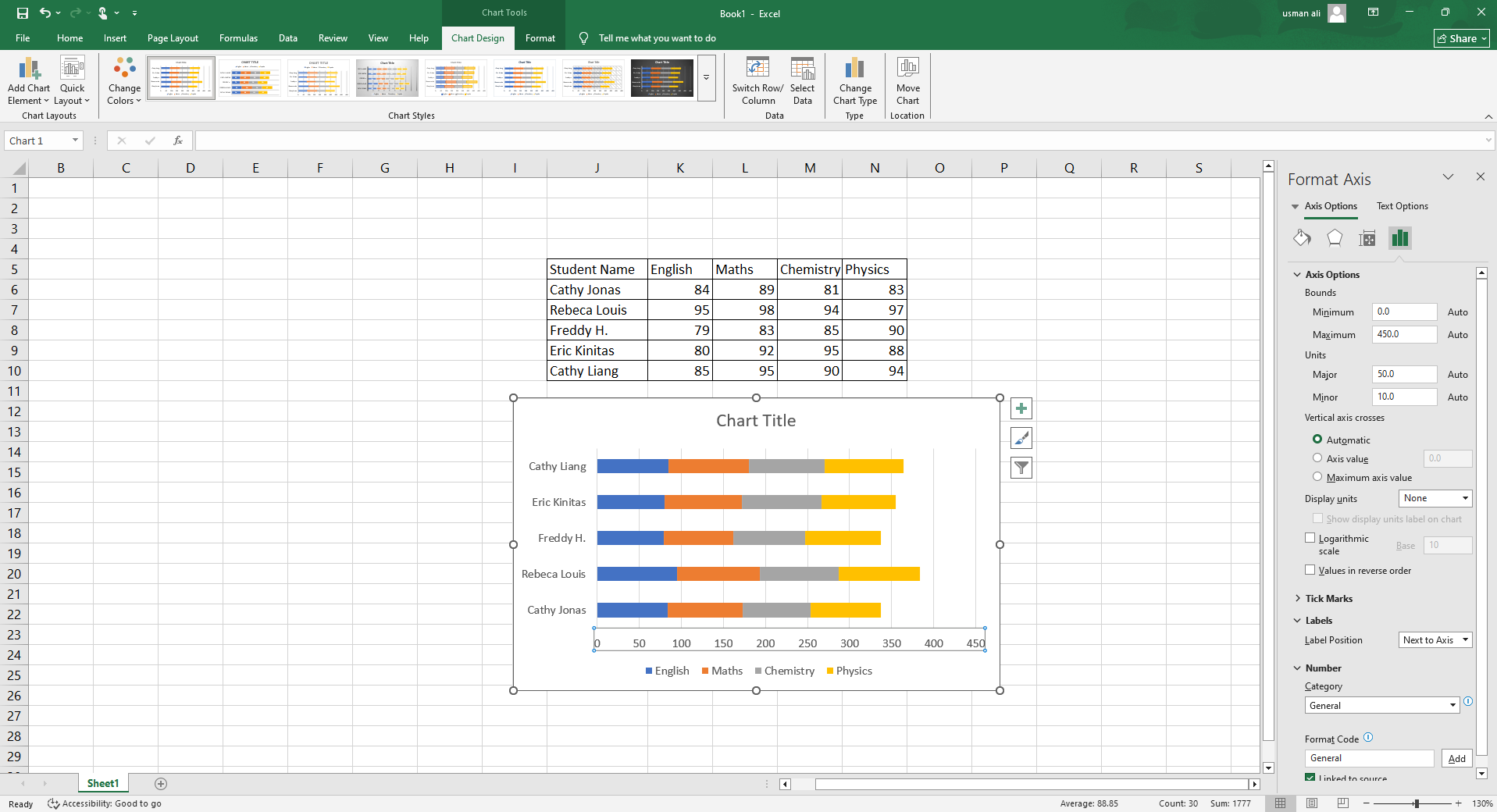Screen dimensions: 1497x812
Task: Toggle Linked to source checkbox
Action: [1310, 778]
